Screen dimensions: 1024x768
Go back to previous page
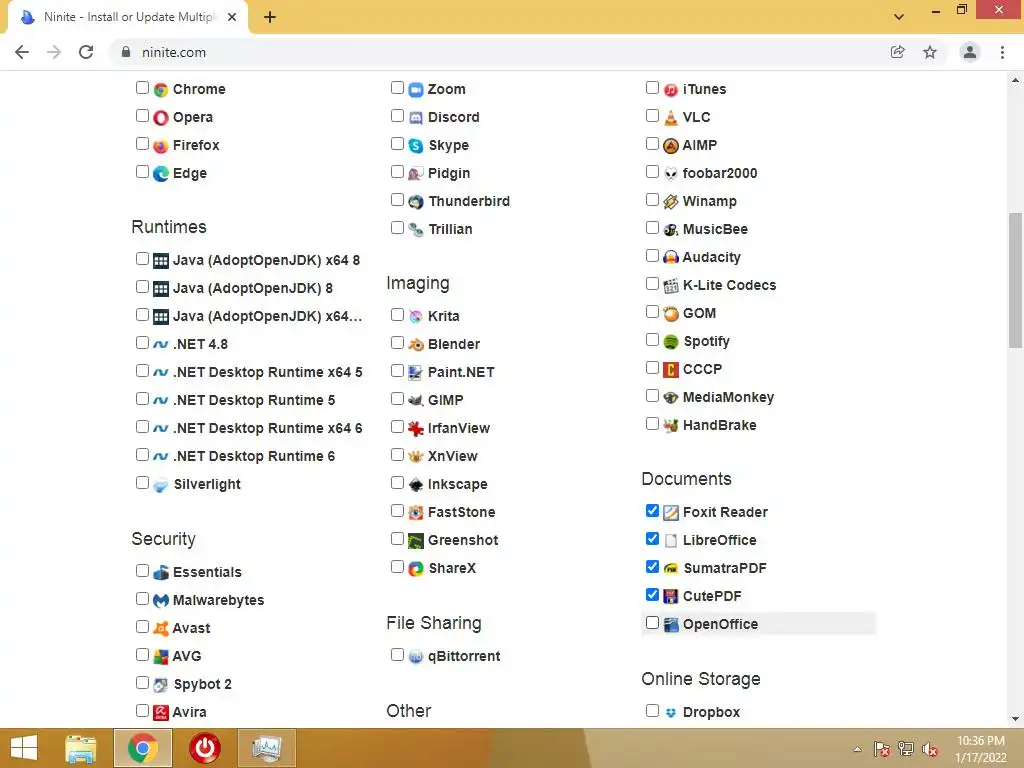click(22, 52)
